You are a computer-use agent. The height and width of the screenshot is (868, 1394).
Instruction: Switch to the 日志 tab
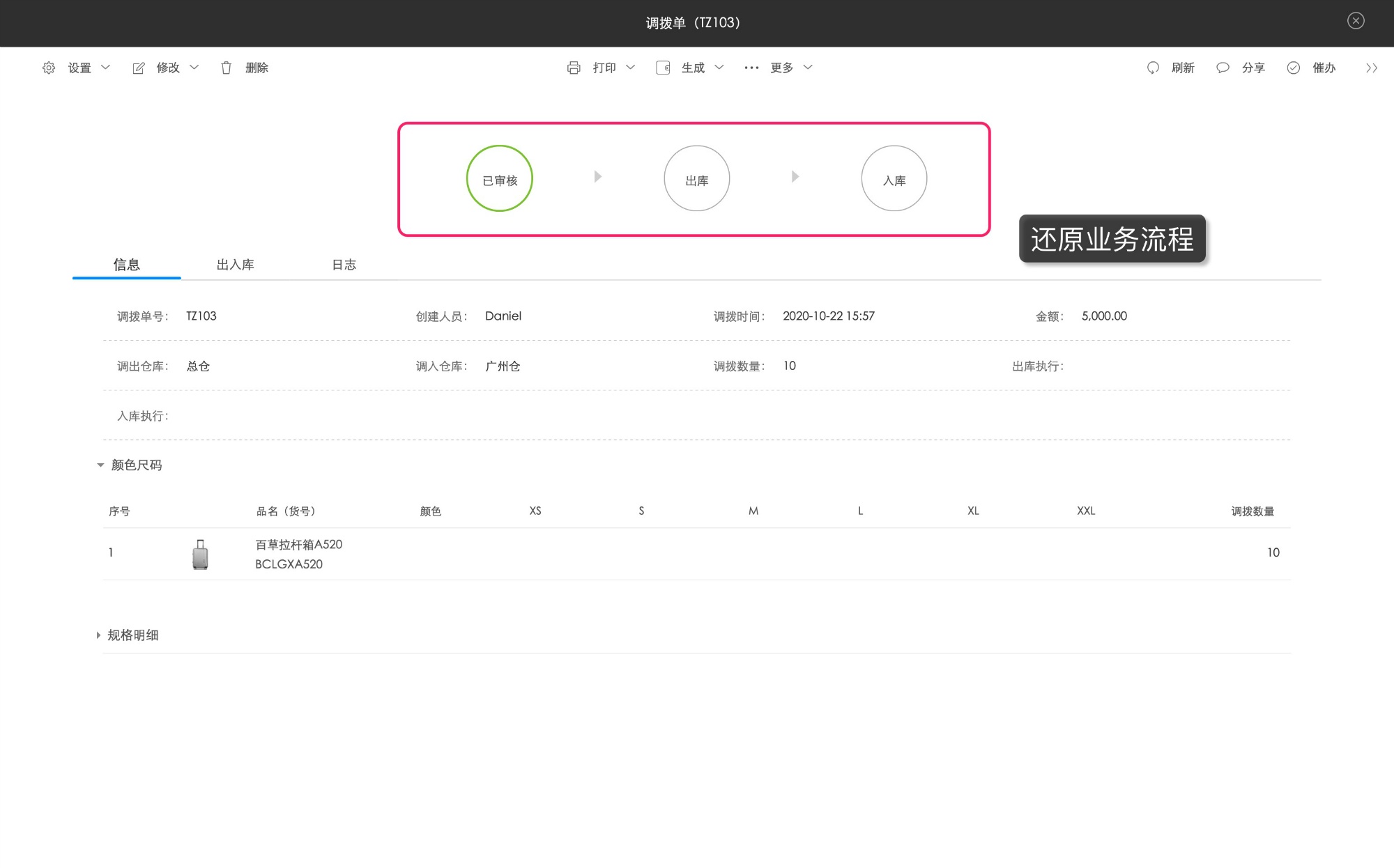click(344, 265)
